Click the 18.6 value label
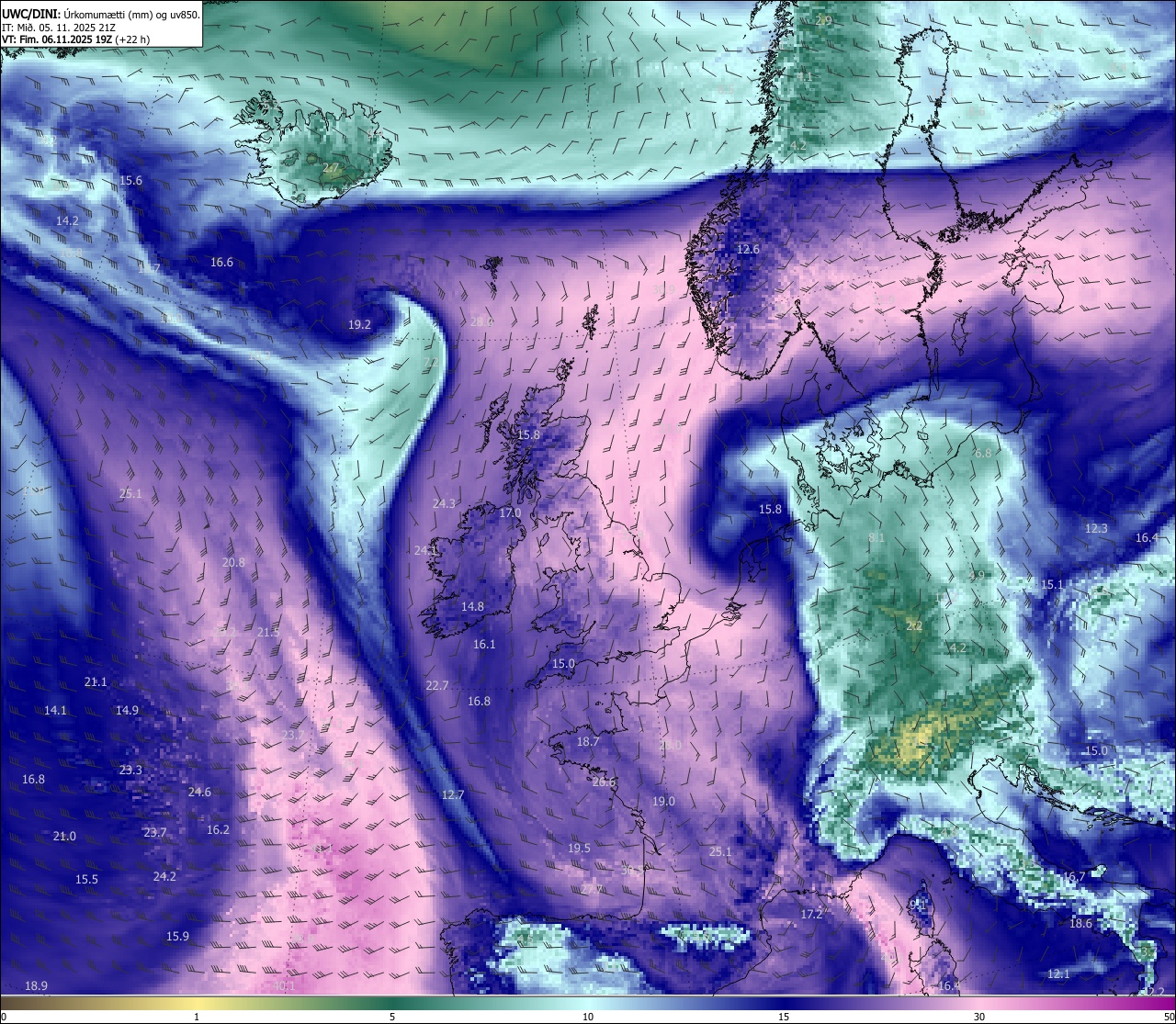Viewport: 1176px width, 1024px height. click(x=1080, y=924)
